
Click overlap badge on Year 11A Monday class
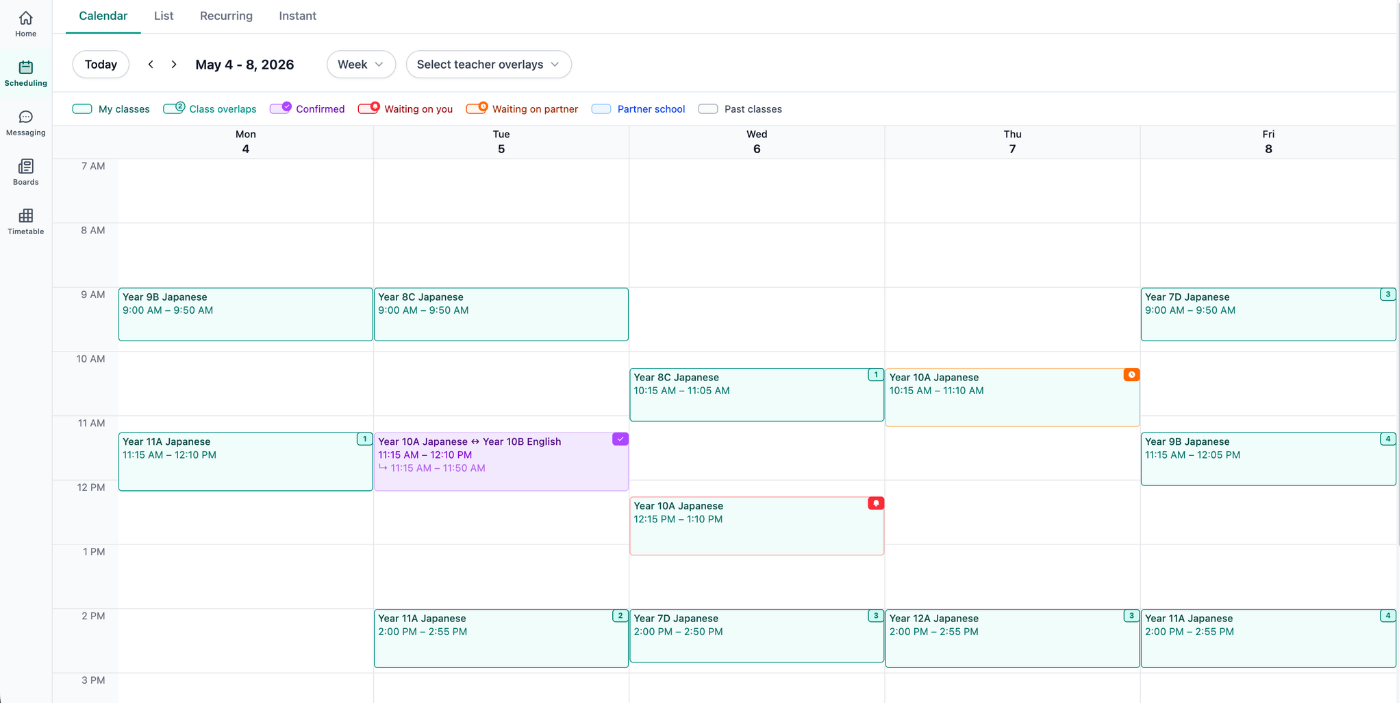[365, 439]
